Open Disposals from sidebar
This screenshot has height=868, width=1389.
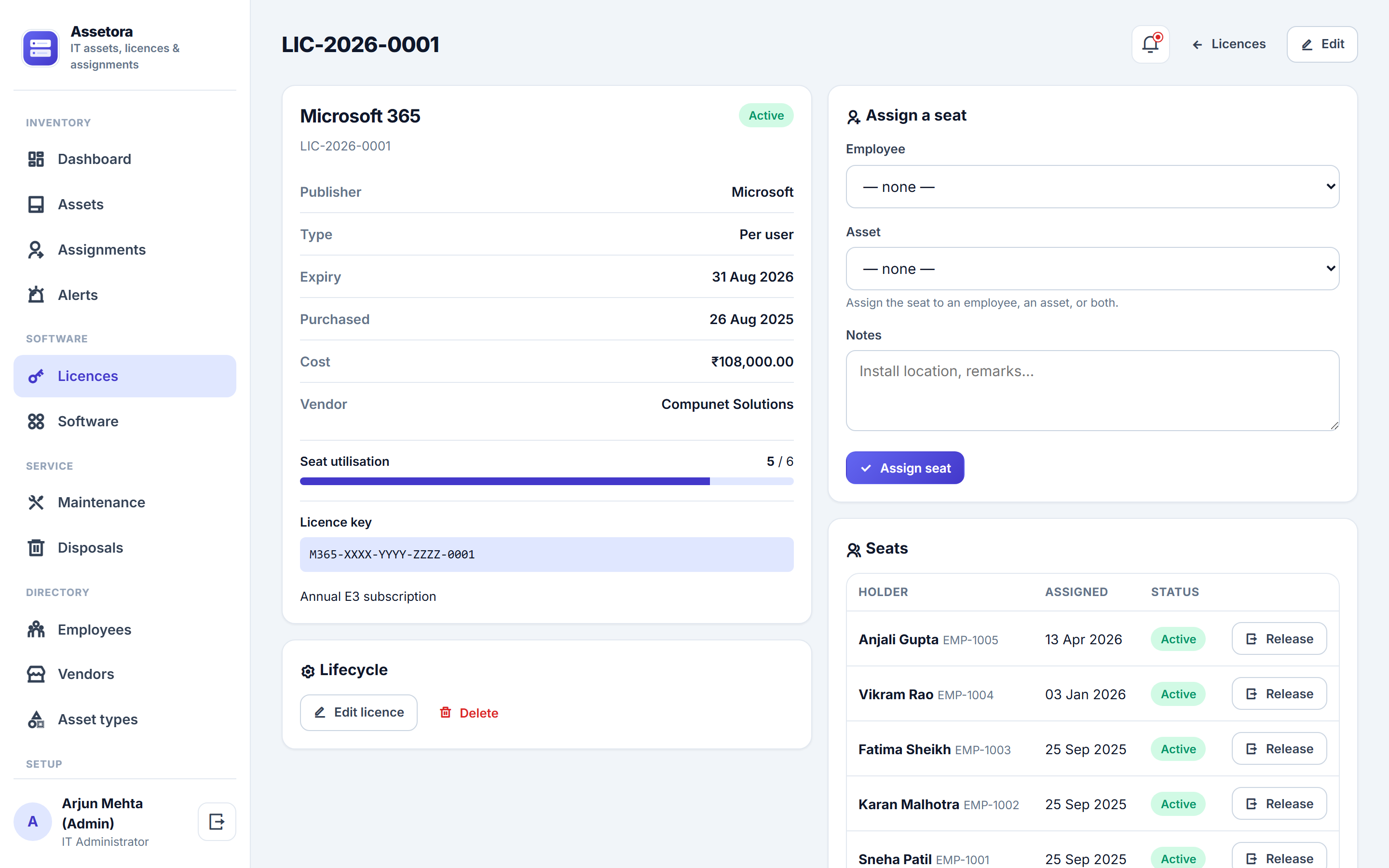[x=124, y=548]
